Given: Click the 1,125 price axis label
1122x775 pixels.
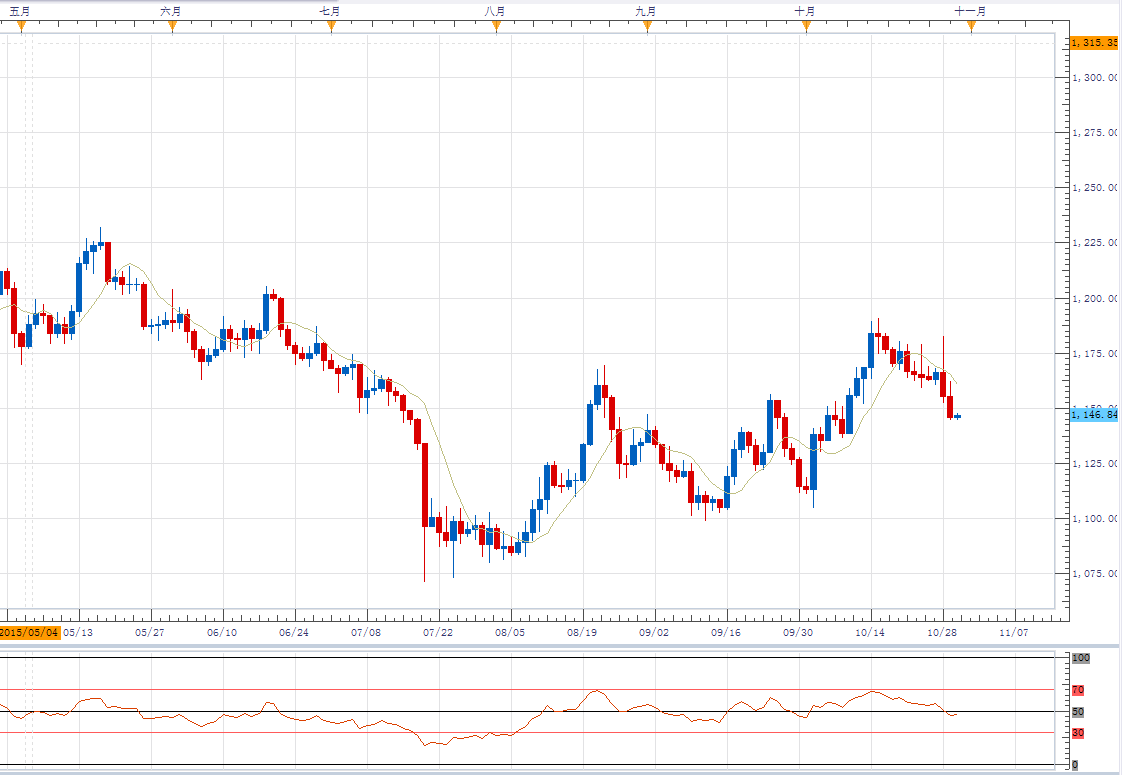Looking at the screenshot, I should pyautogui.click(x=1096, y=464).
